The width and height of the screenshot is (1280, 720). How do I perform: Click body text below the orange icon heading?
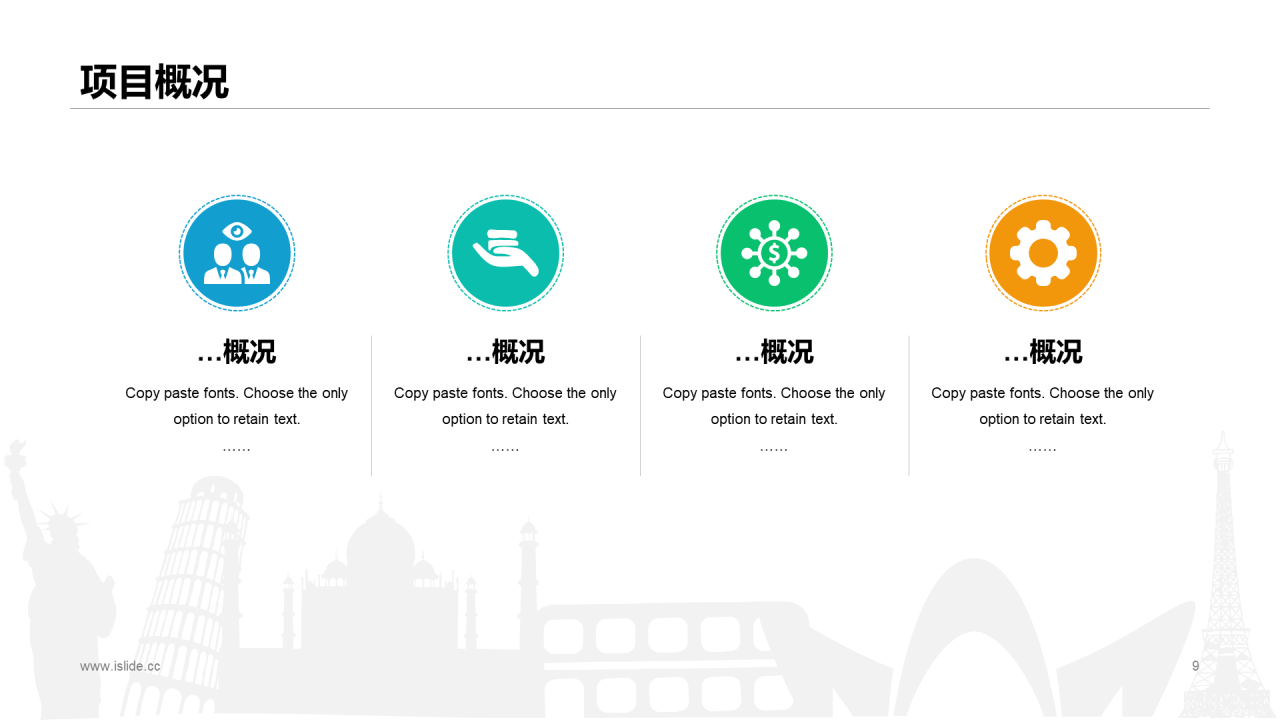click(x=1043, y=406)
